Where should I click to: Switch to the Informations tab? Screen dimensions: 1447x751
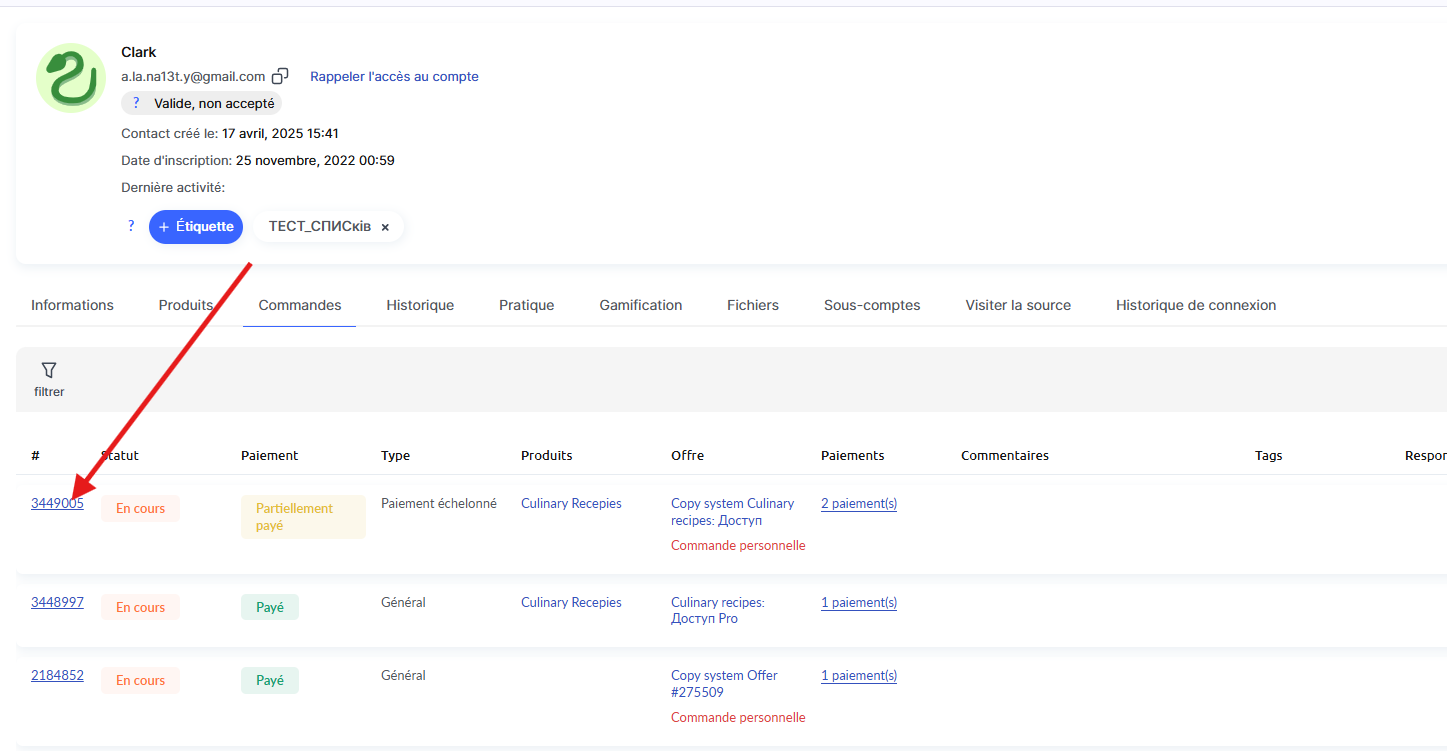pos(72,305)
